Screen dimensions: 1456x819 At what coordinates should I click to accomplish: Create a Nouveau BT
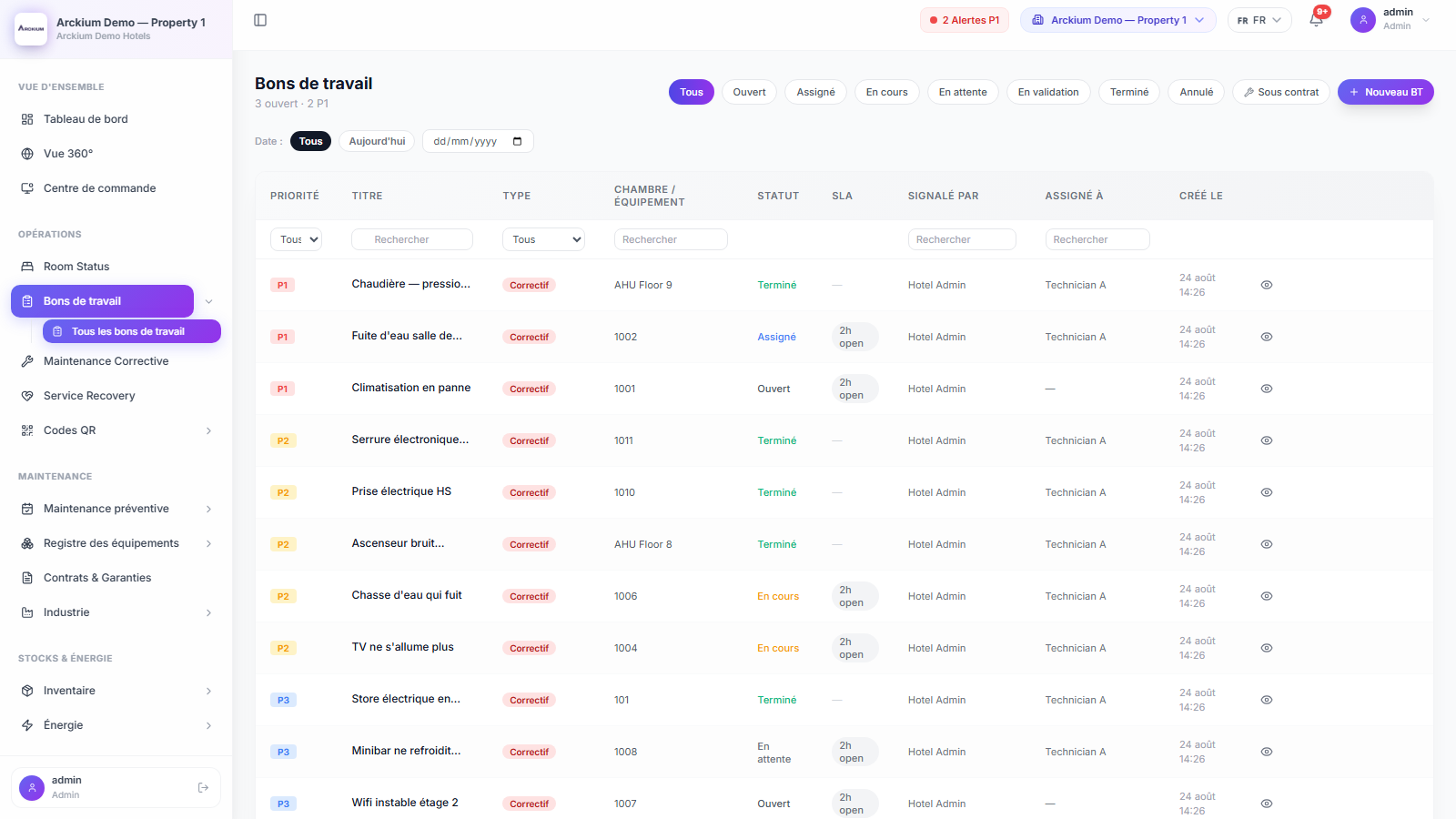pos(1386,92)
